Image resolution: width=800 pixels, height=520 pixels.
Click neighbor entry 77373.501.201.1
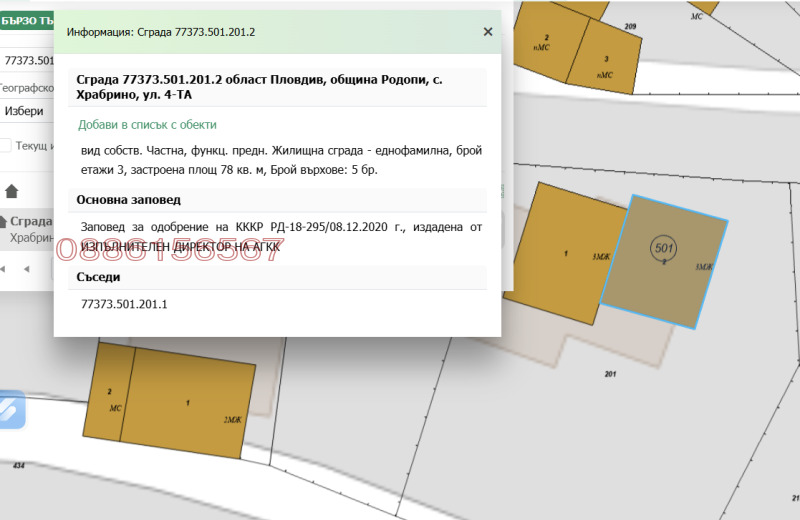(x=124, y=303)
